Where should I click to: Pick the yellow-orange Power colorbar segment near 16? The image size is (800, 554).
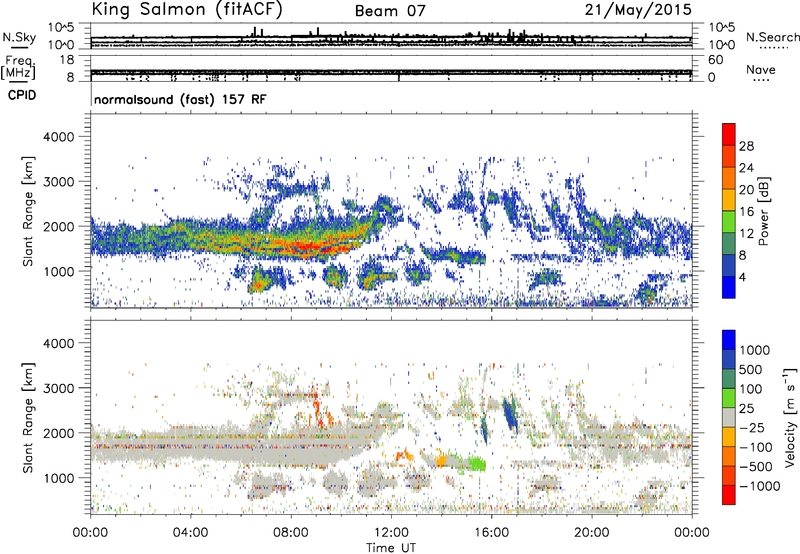point(729,200)
